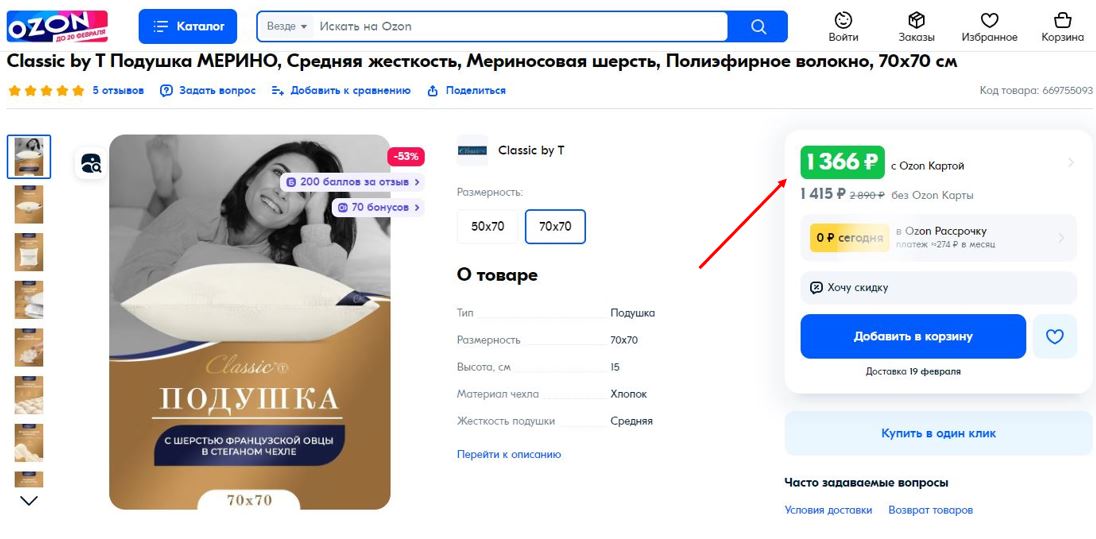Click the visual search icon on the image
Image resolution: width=1096 pixels, height=539 pixels.
pos(91,163)
